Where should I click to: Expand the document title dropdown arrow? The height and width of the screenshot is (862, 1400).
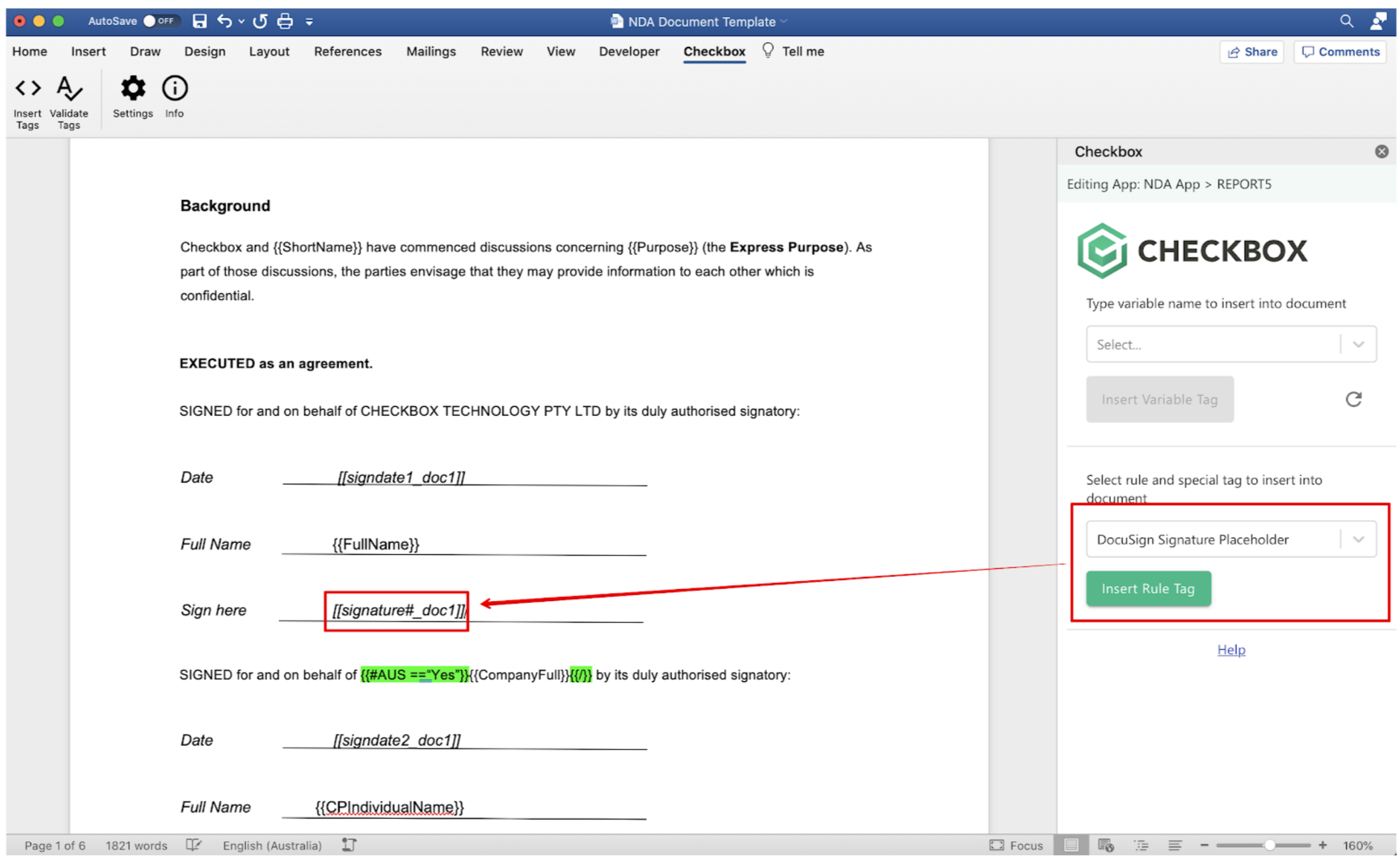[x=784, y=21]
